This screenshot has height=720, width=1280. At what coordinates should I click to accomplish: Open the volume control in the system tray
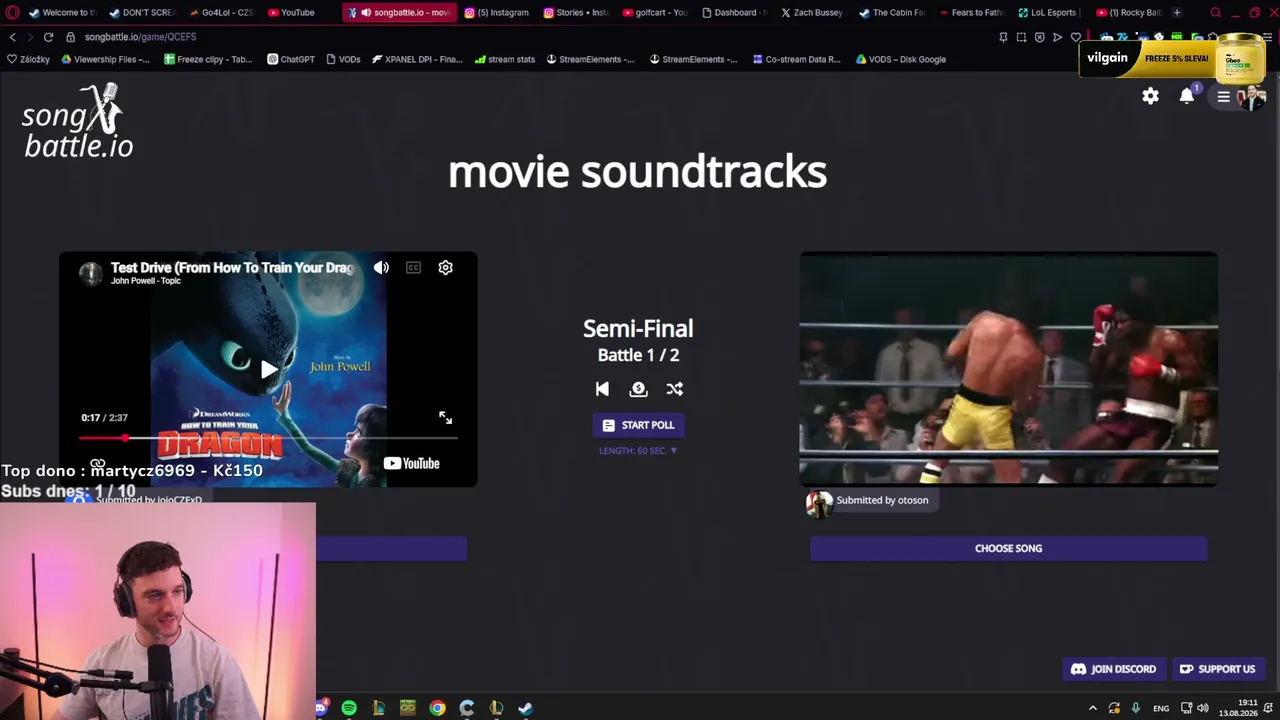1202,708
